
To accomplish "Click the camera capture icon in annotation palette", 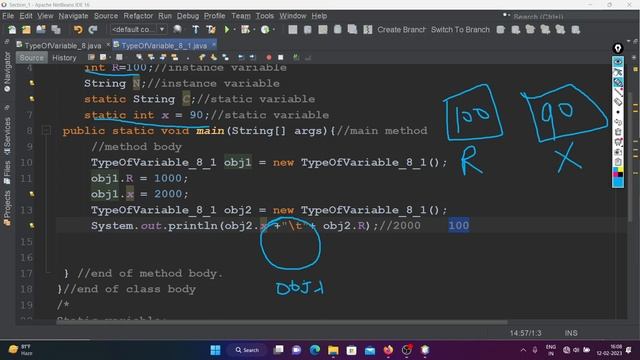I will (x=618, y=152).
